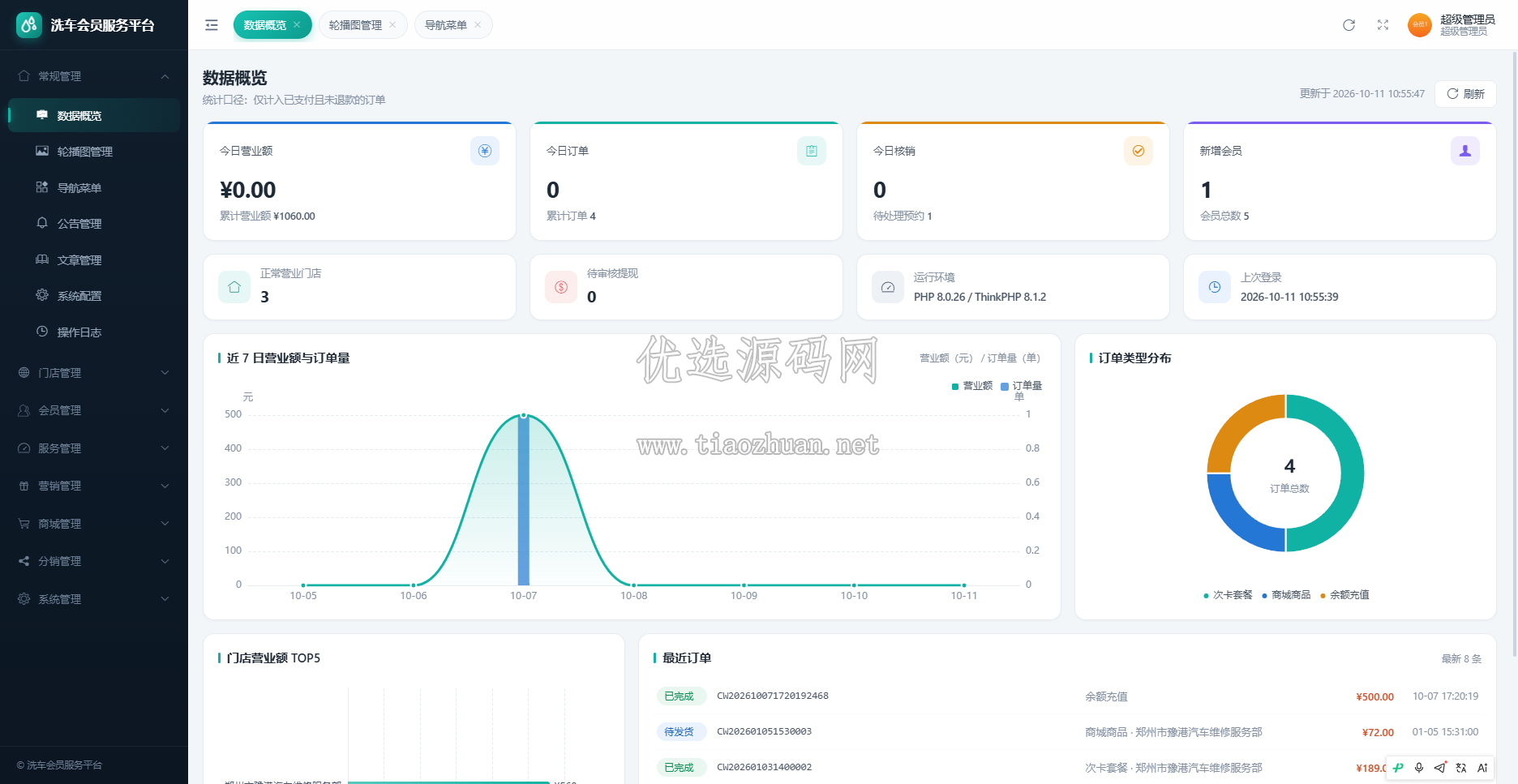Click the 新增会员 user icon
Viewport: 1518px width, 784px height.
[1465, 151]
